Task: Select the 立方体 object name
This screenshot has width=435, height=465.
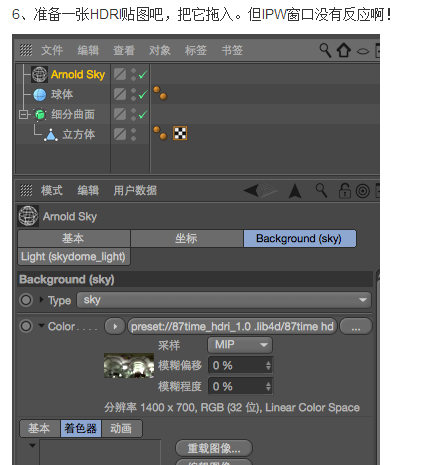Action: [x=79, y=134]
